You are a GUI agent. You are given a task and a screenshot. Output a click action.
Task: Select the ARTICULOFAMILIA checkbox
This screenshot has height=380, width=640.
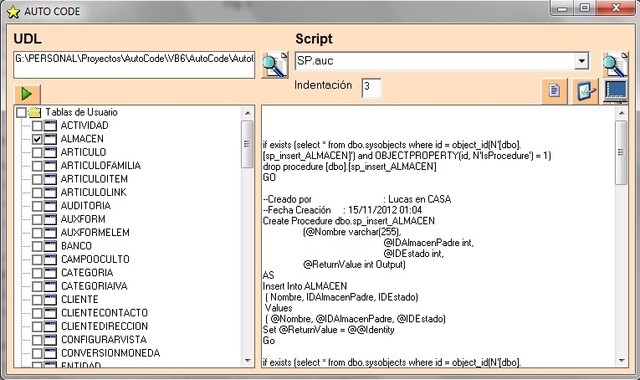pos(37,166)
